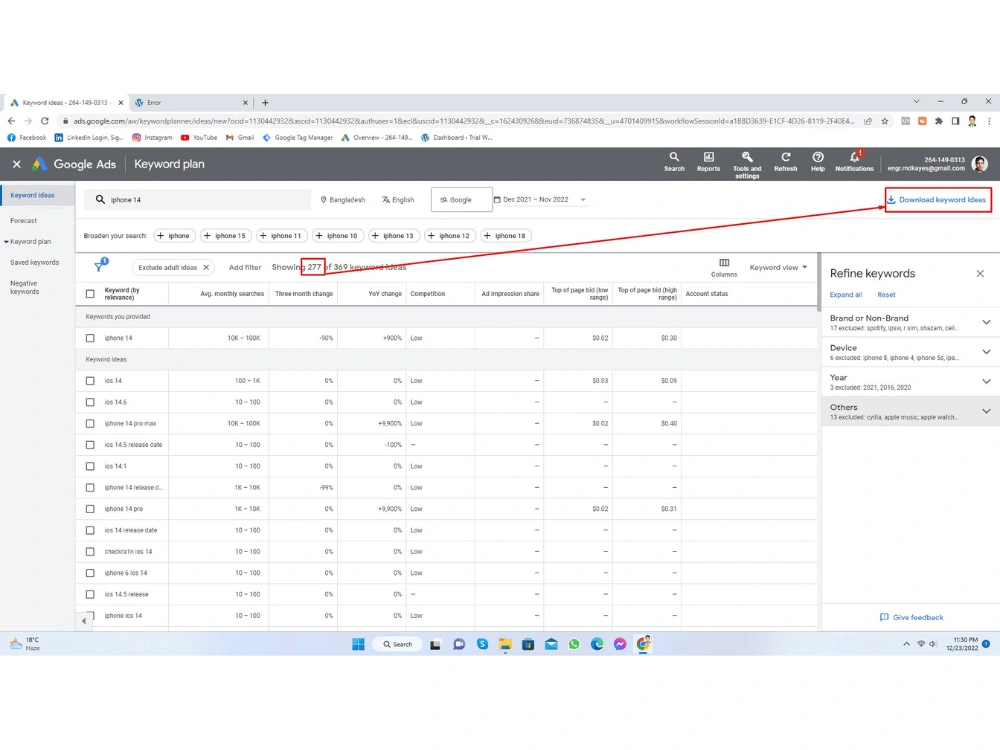Remove the Exclude adult ideas filter
The height and width of the screenshot is (750, 1000).
pyautogui.click(x=206, y=267)
